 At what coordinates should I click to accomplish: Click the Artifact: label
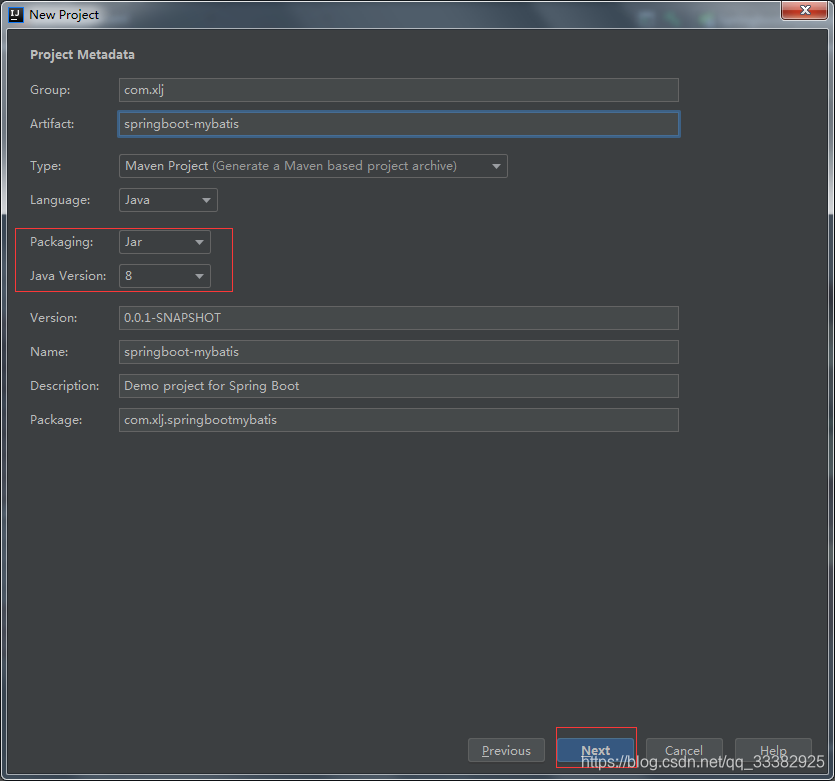coord(52,124)
